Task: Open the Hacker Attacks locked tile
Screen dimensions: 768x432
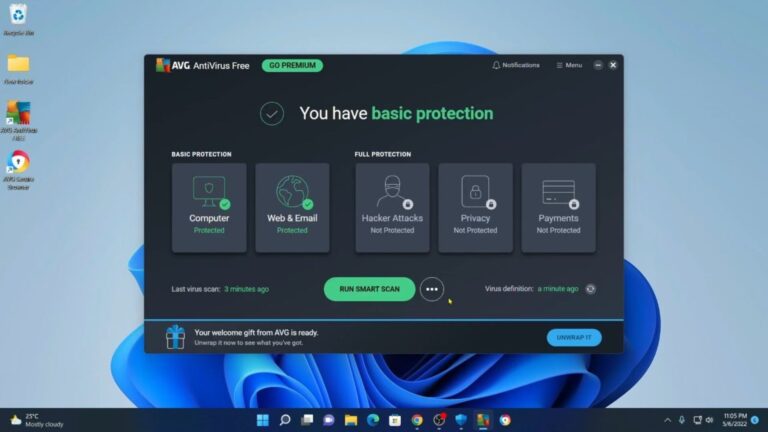Action: click(392, 208)
